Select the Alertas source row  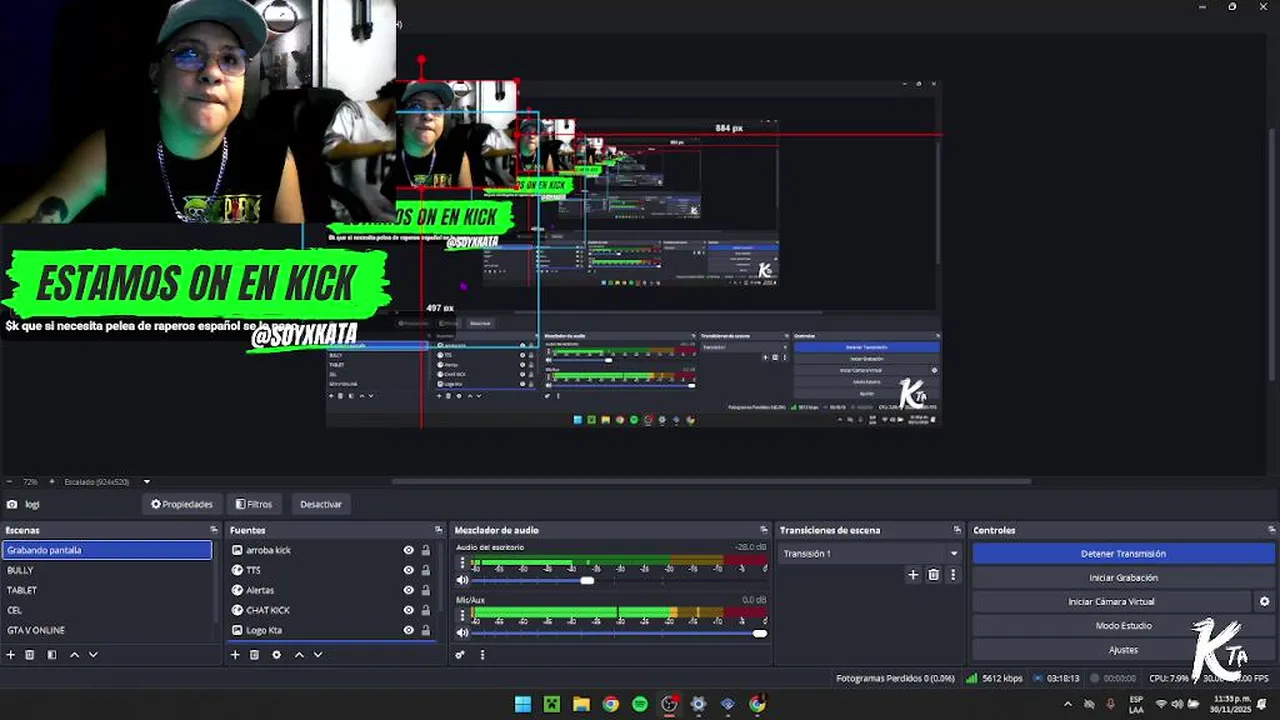click(333, 590)
